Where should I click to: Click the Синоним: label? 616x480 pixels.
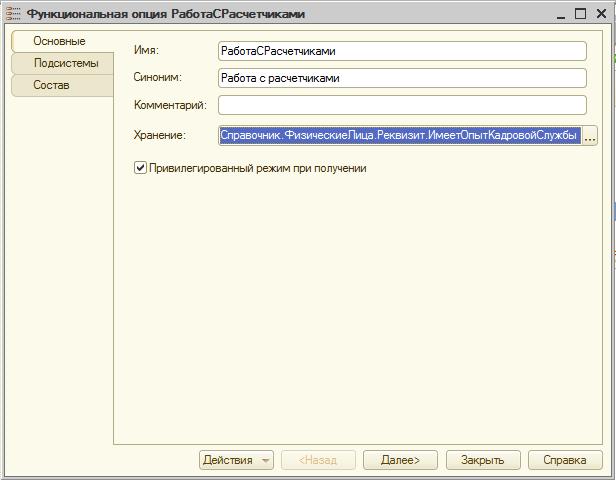click(x=158, y=77)
